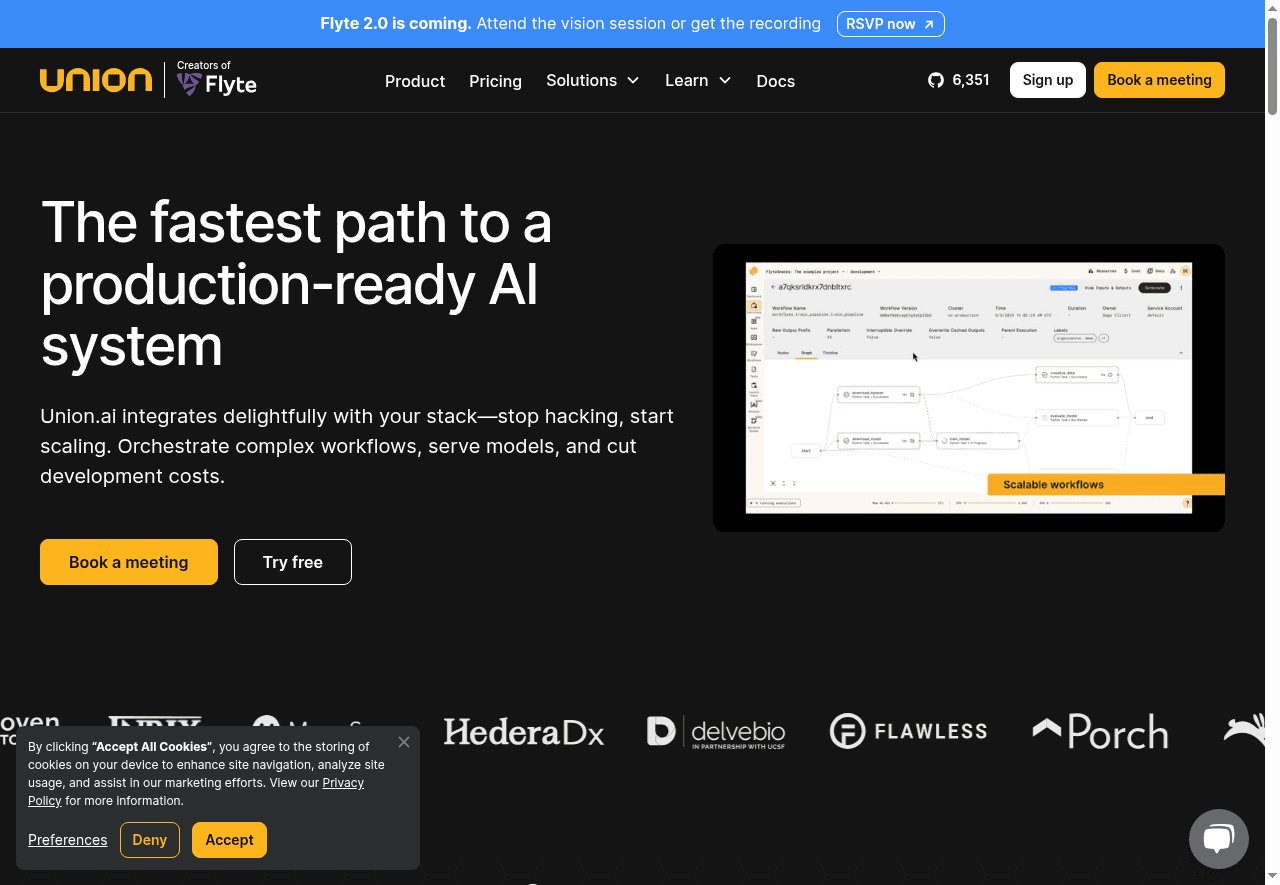The width and height of the screenshot is (1280, 885).
Task: Click the Flawless logo
Action: tap(908, 732)
